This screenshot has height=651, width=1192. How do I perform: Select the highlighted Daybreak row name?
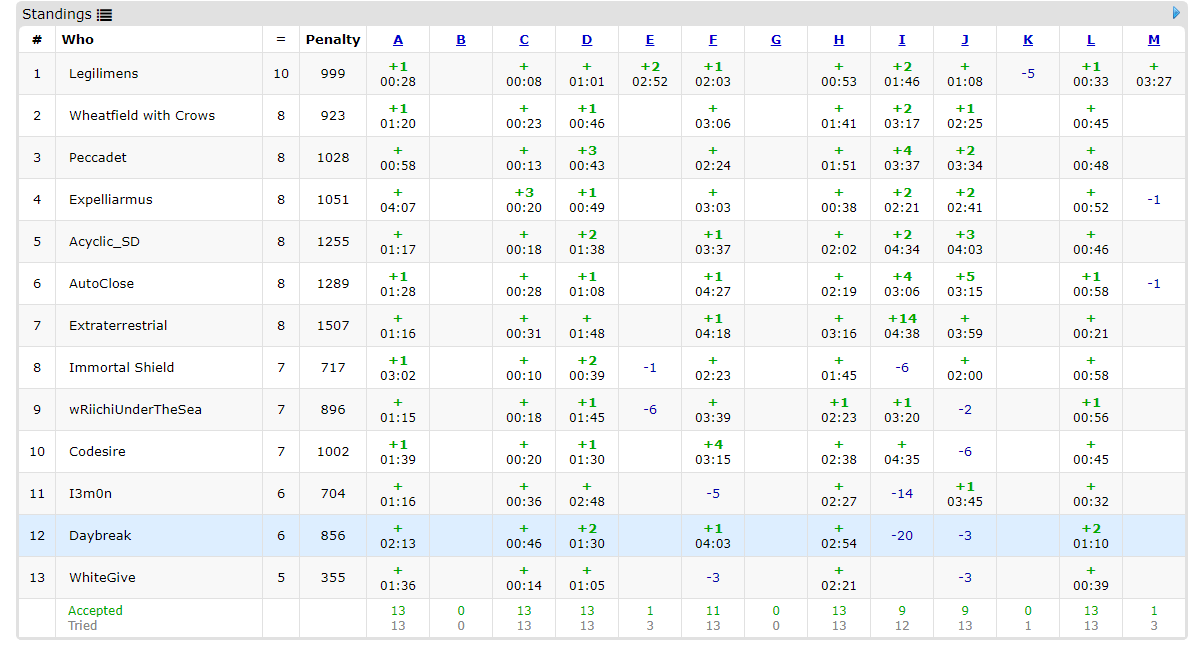(100, 536)
